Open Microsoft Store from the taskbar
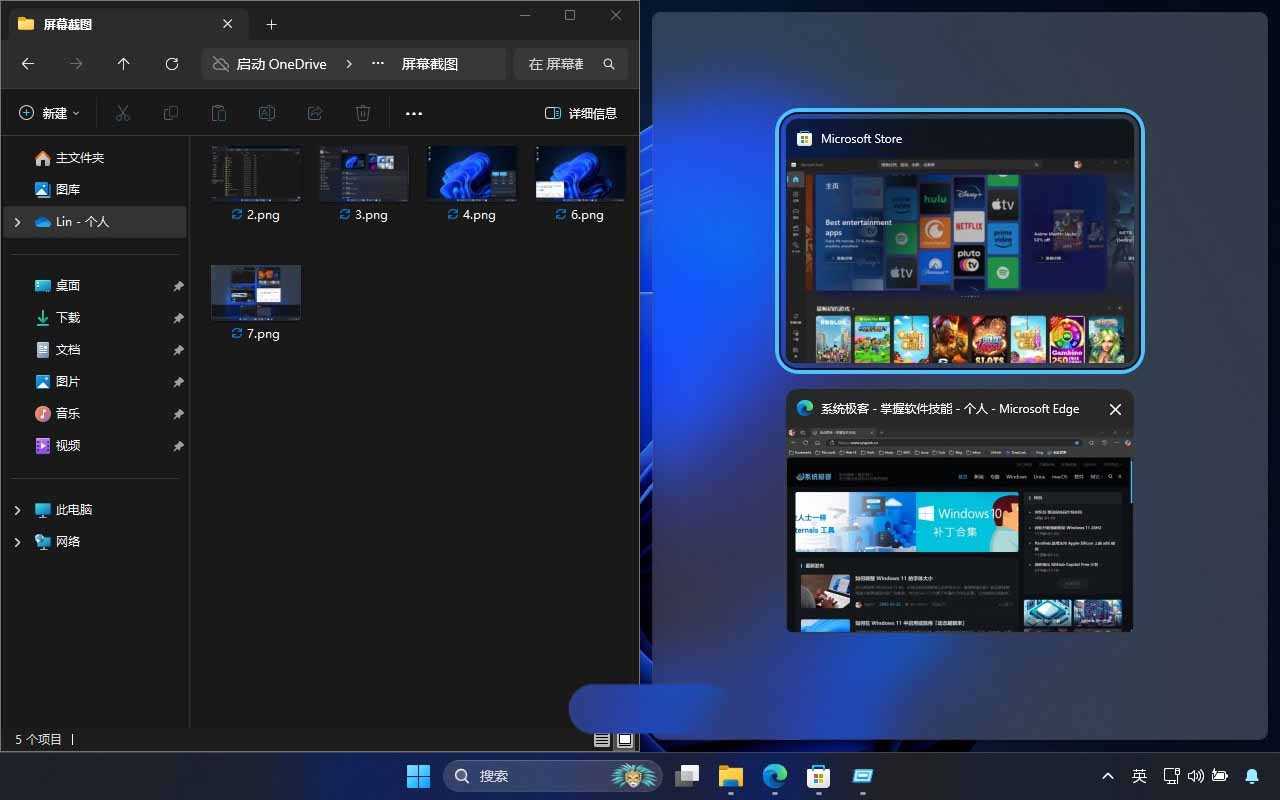This screenshot has width=1280, height=800. 818,775
